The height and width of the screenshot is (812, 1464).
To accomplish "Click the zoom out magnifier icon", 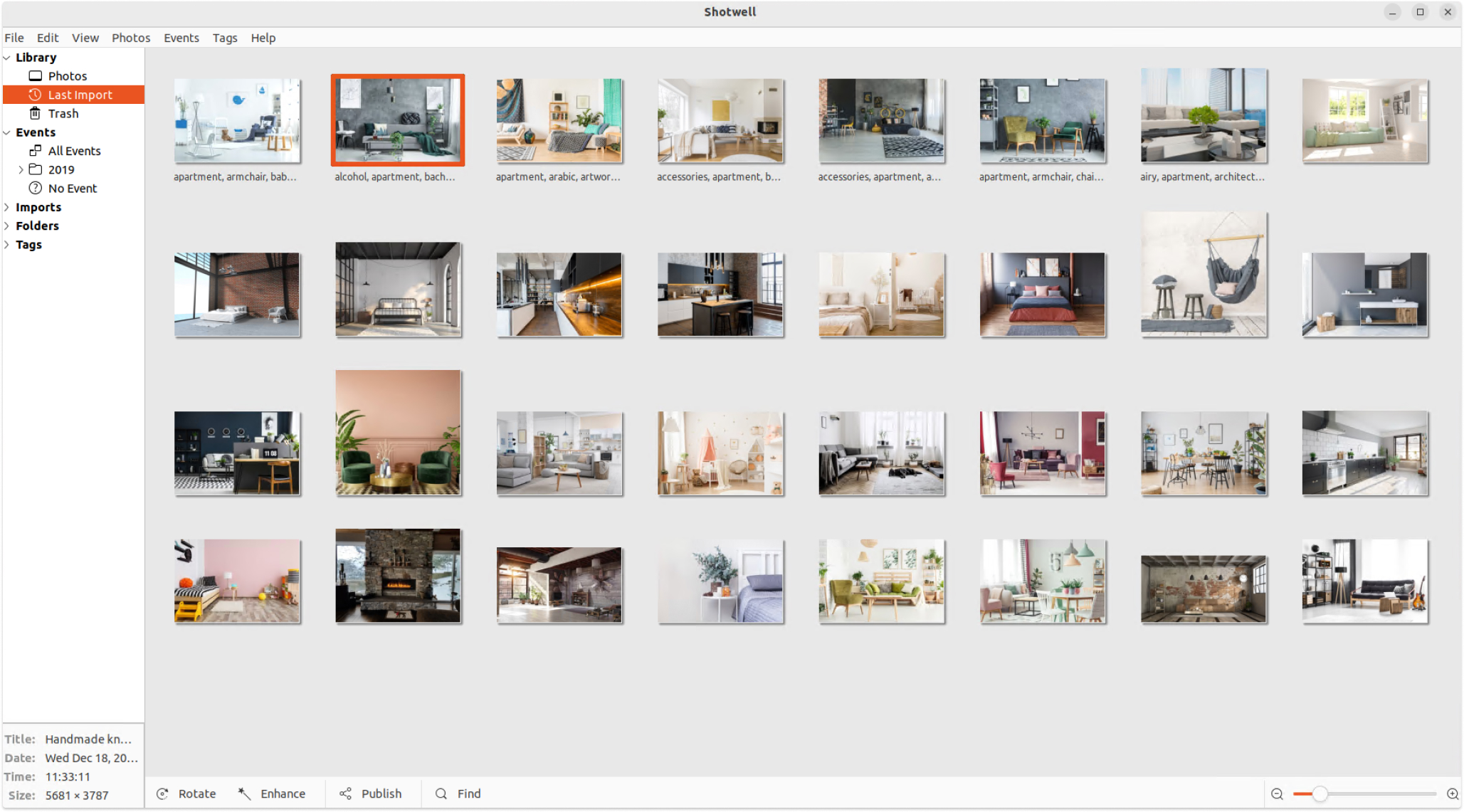I will (1277, 793).
